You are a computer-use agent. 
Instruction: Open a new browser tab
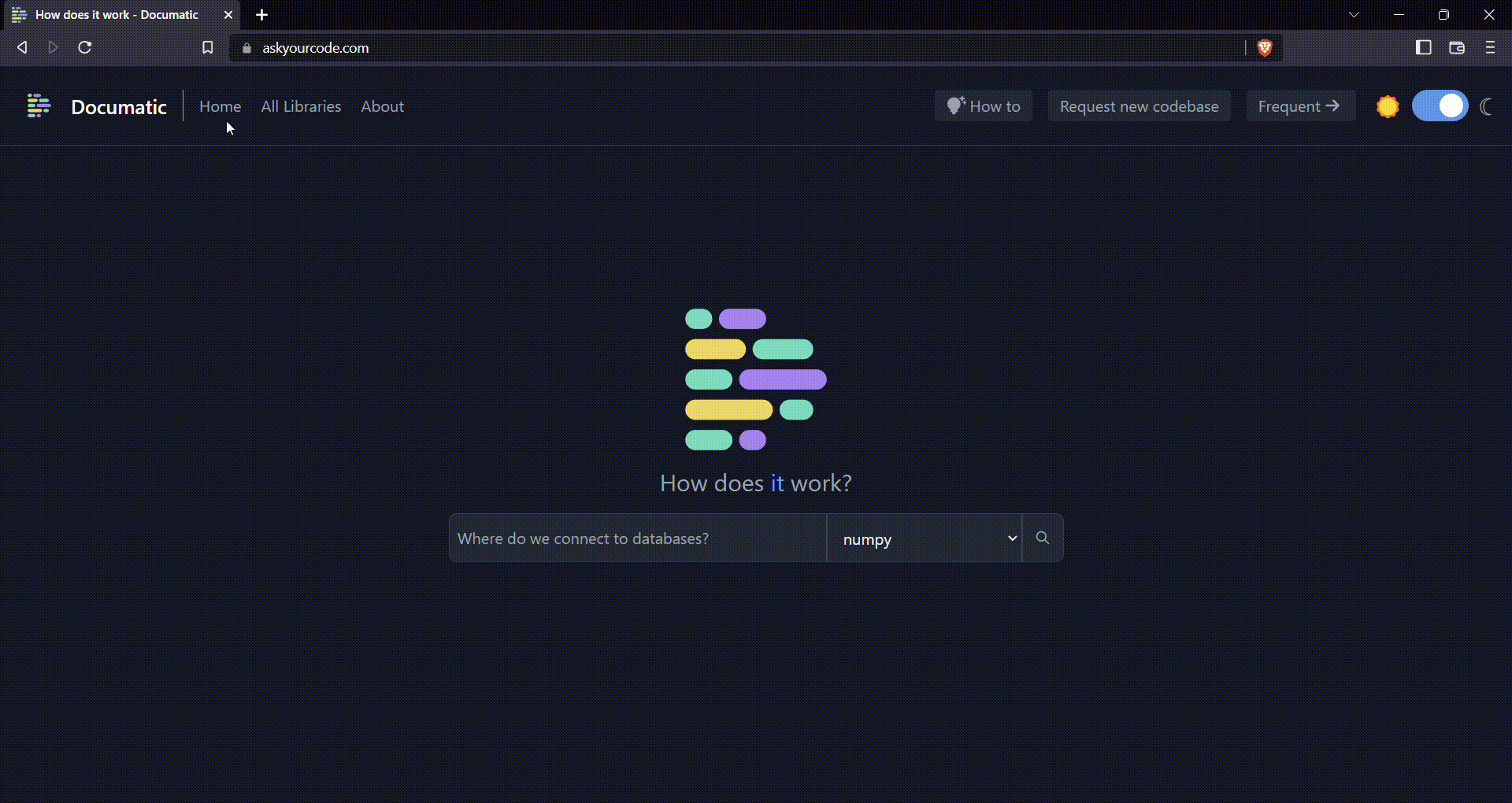[x=262, y=14]
